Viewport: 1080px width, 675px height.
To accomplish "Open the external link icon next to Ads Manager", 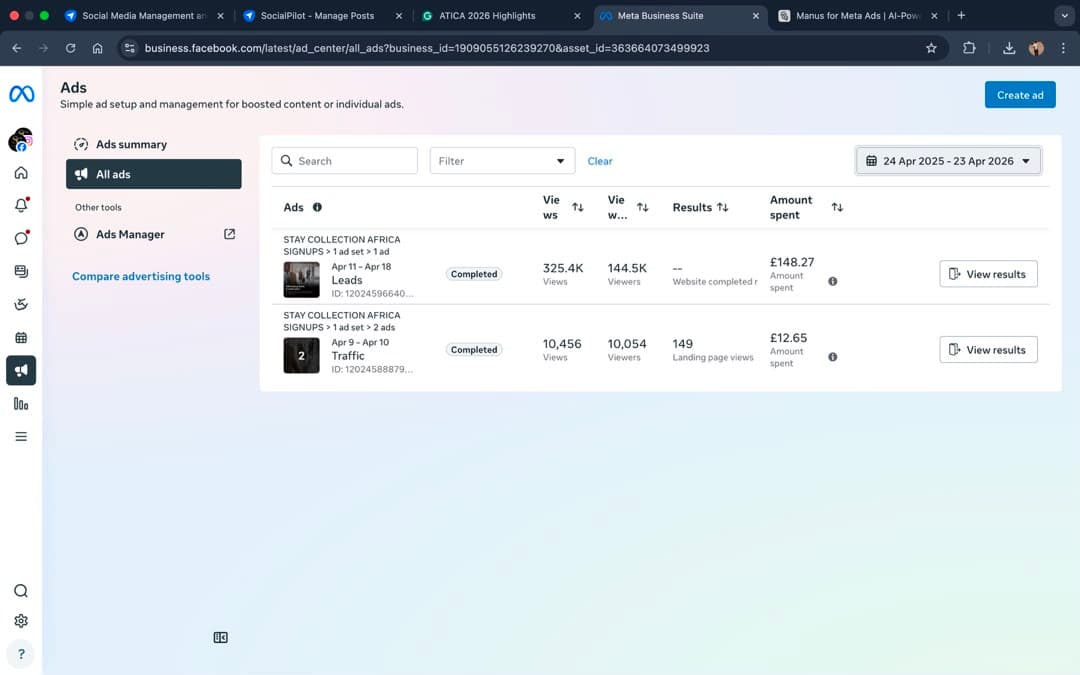I will coord(229,234).
